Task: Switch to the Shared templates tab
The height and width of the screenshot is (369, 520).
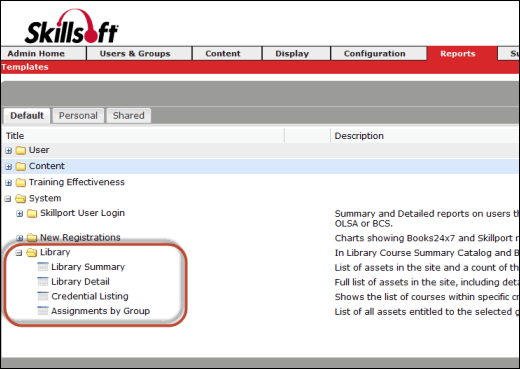Action: [129, 116]
